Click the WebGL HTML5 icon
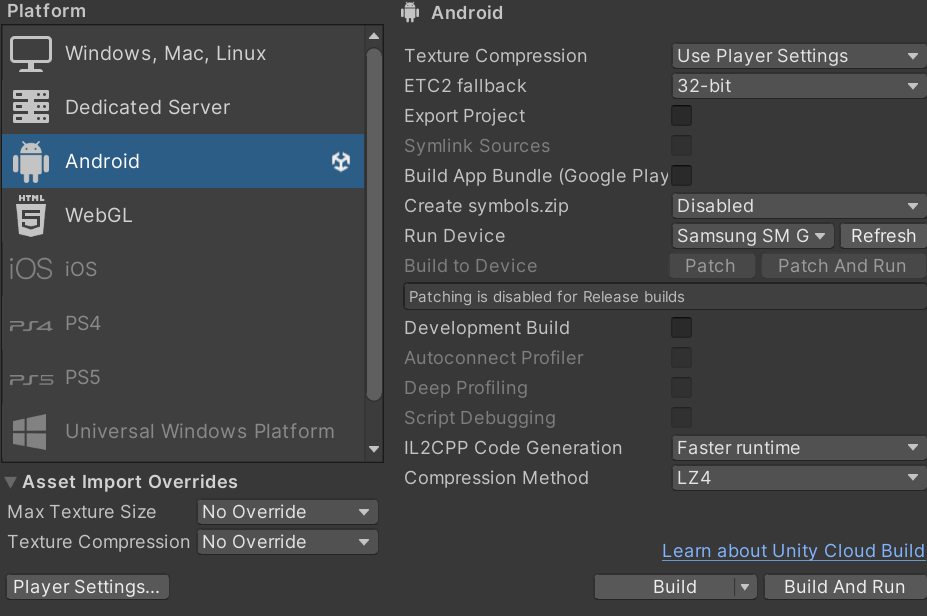This screenshot has width=927, height=616. pos(31,215)
